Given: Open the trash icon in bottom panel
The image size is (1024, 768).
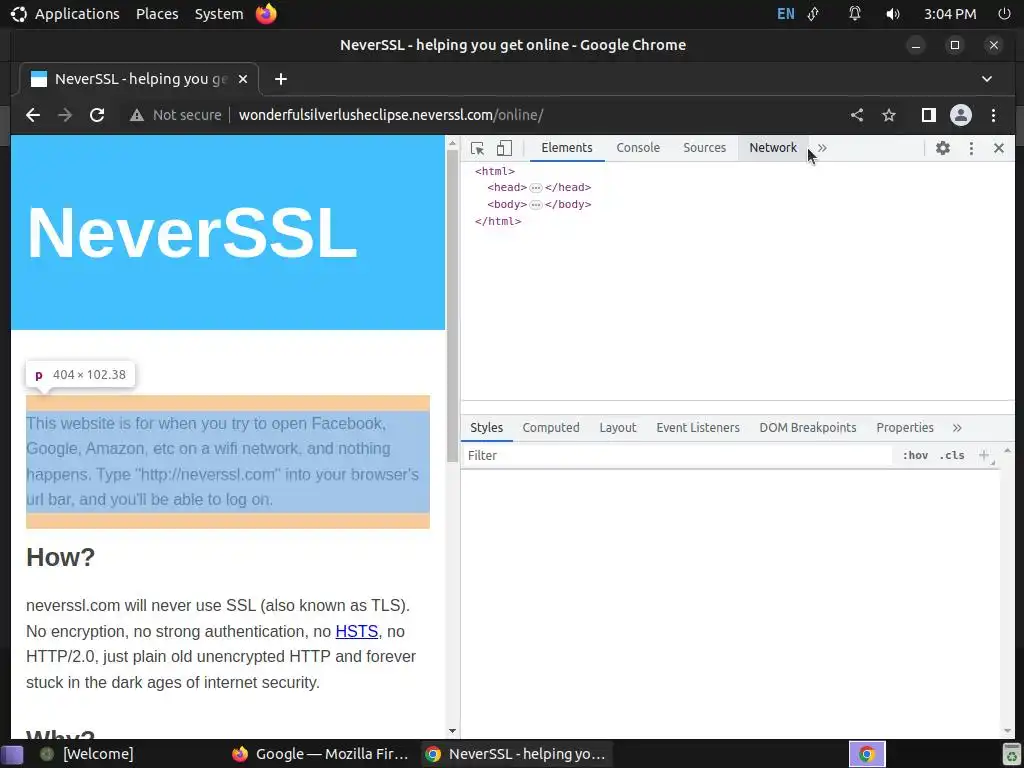Looking at the screenshot, I should click(x=1012, y=755).
